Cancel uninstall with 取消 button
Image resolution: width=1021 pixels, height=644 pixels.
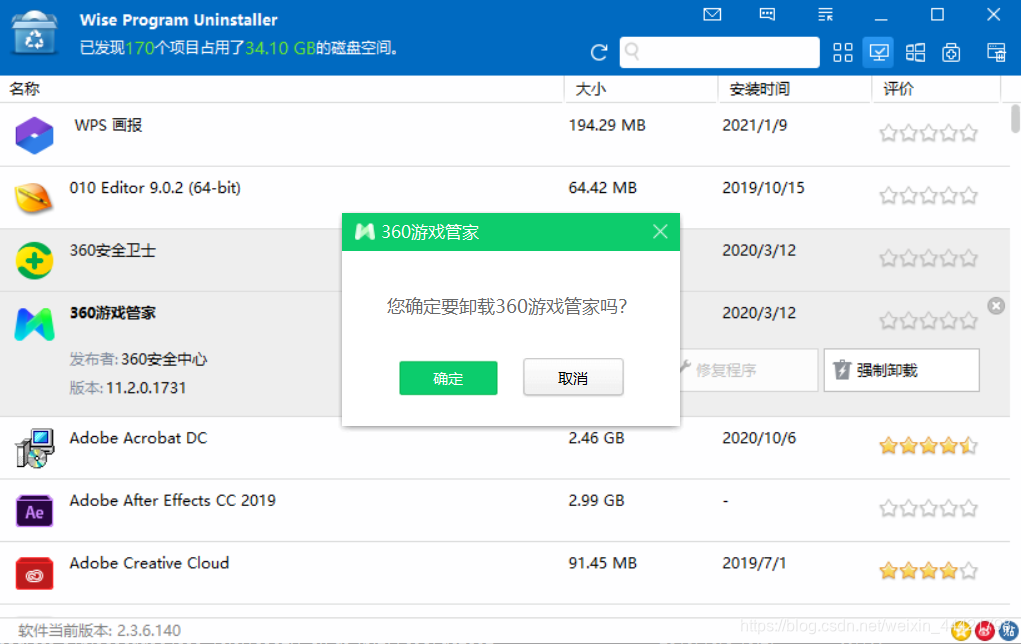click(573, 377)
